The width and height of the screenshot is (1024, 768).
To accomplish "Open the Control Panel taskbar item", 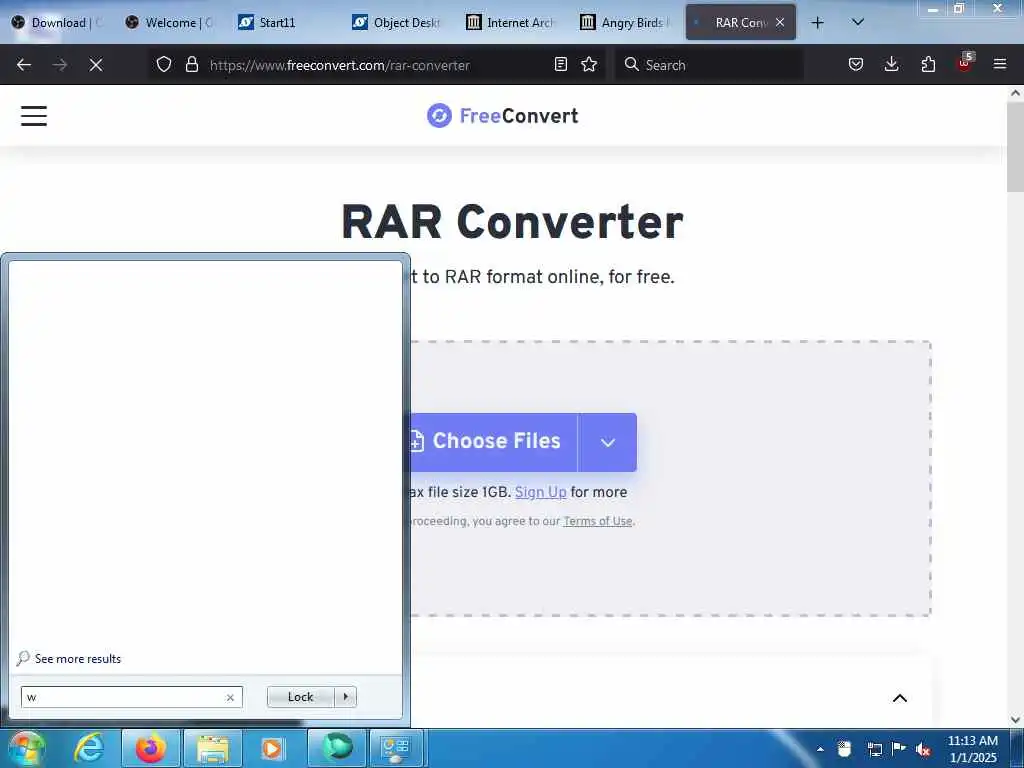I will pyautogui.click(x=396, y=748).
